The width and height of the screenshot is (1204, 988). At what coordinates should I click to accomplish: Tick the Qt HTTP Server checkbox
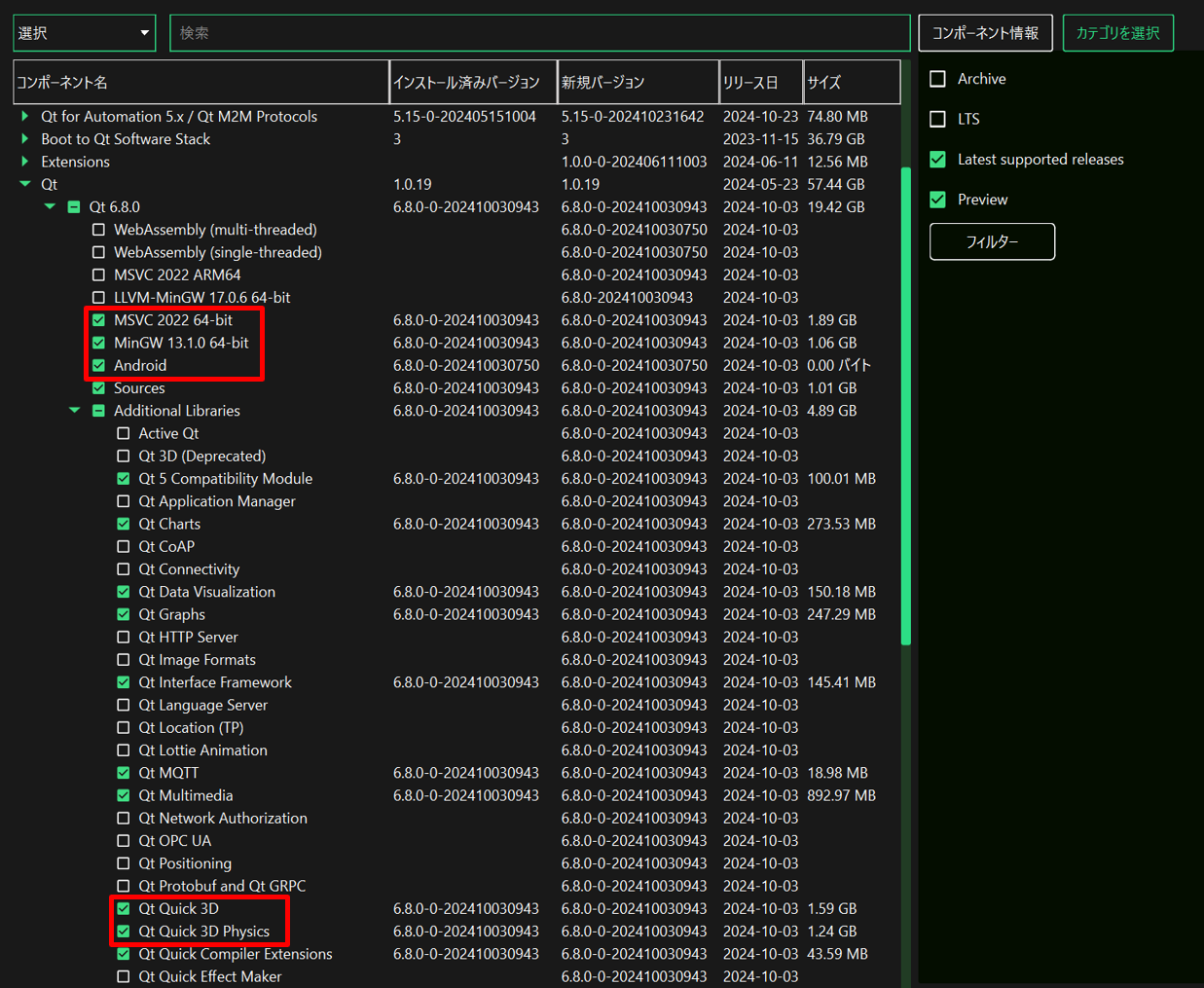[x=123, y=638]
